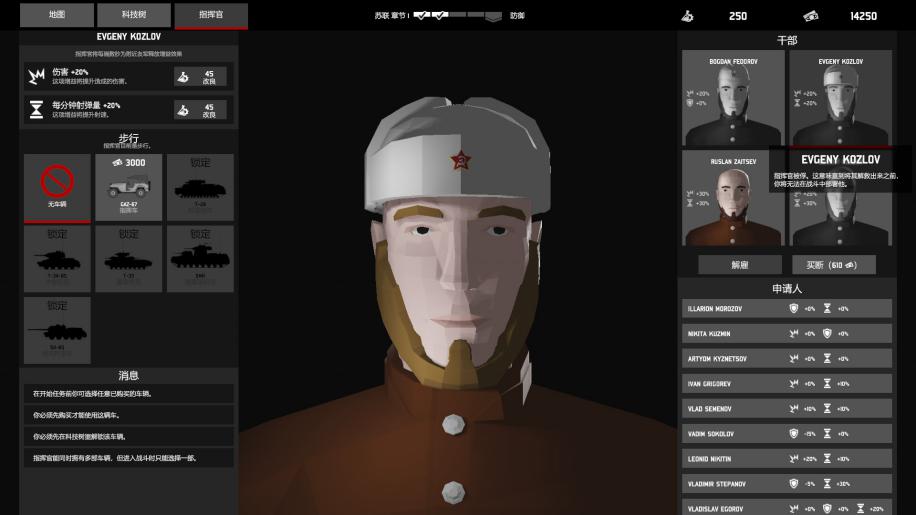Click the locked tank silhouette between T-34-85 and T-35
The height and width of the screenshot is (515, 916).
[129, 259]
